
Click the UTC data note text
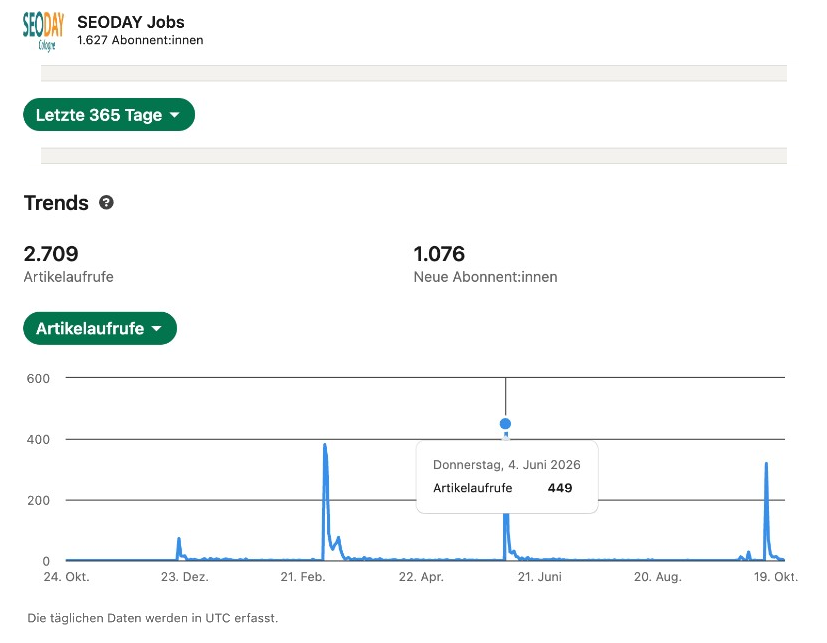[x=152, y=618]
